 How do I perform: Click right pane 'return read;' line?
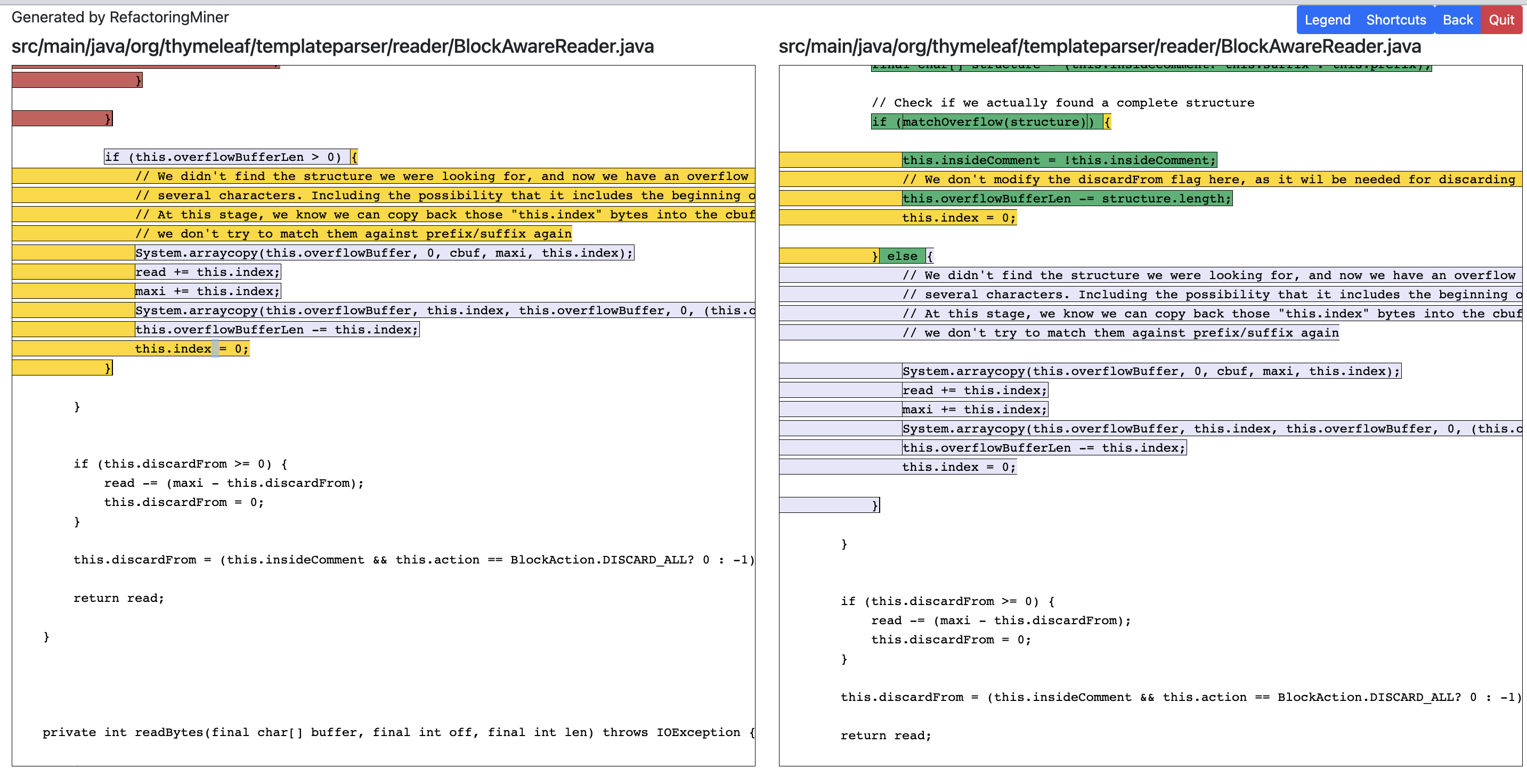point(886,736)
